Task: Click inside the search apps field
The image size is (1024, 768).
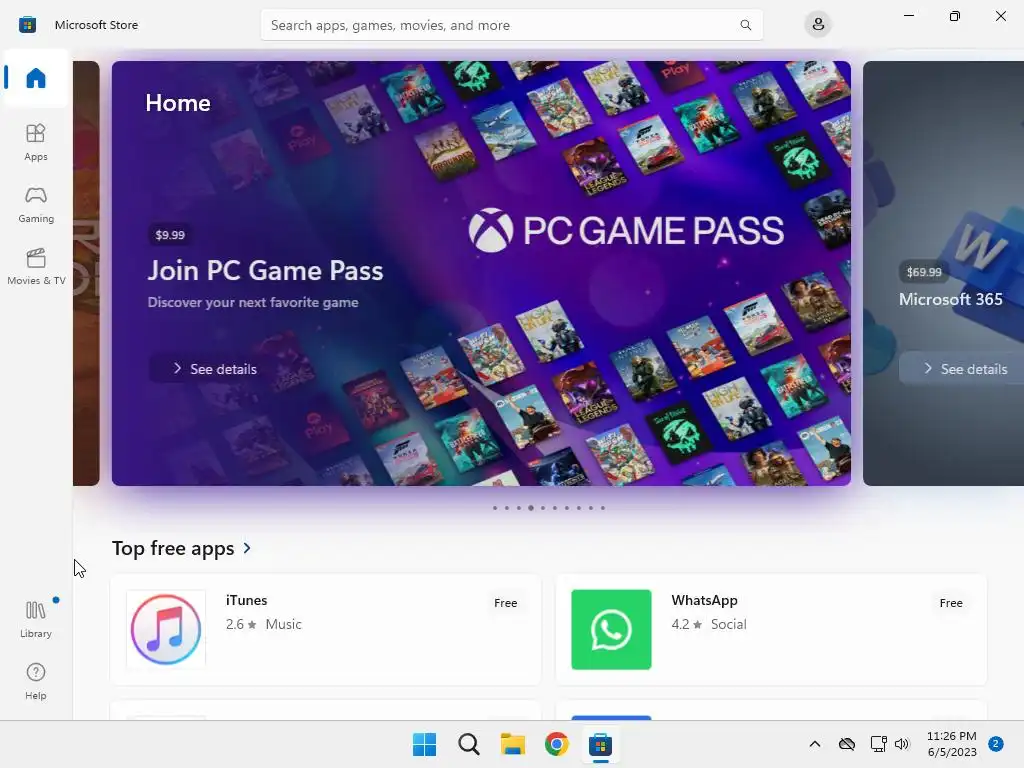Action: click(x=511, y=25)
